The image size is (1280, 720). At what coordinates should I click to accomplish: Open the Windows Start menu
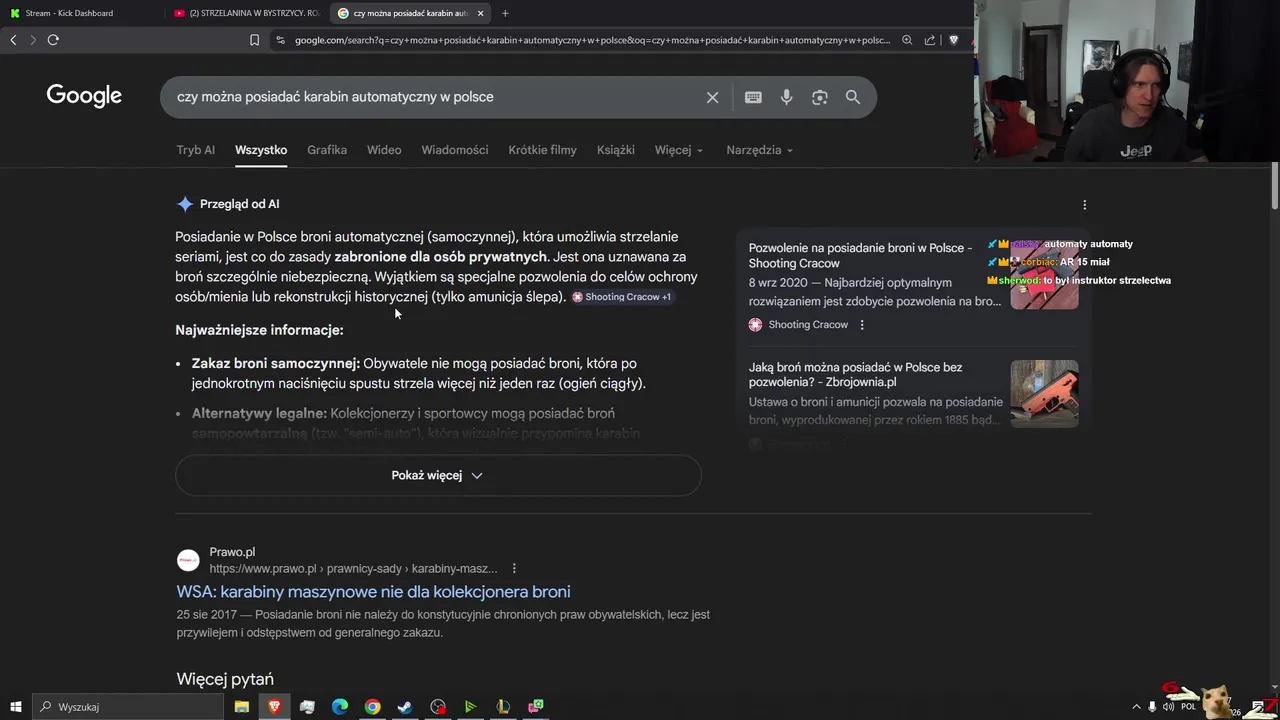coord(15,707)
